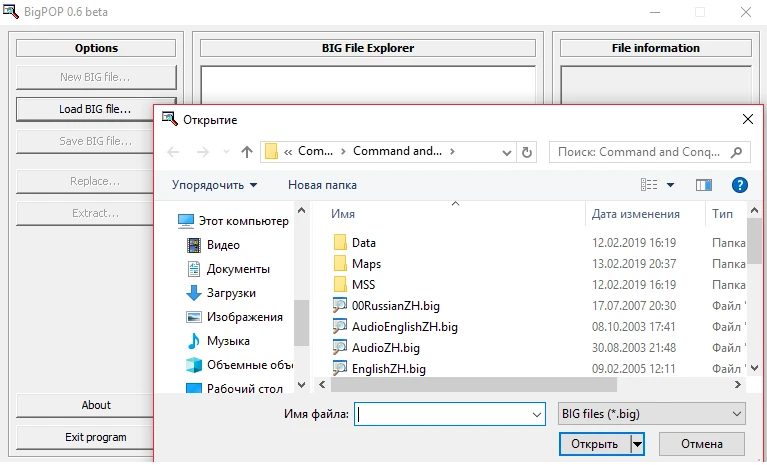Click the About button in BigPOP
This screenshot has height=465, width=767.
tap(96, 405)
